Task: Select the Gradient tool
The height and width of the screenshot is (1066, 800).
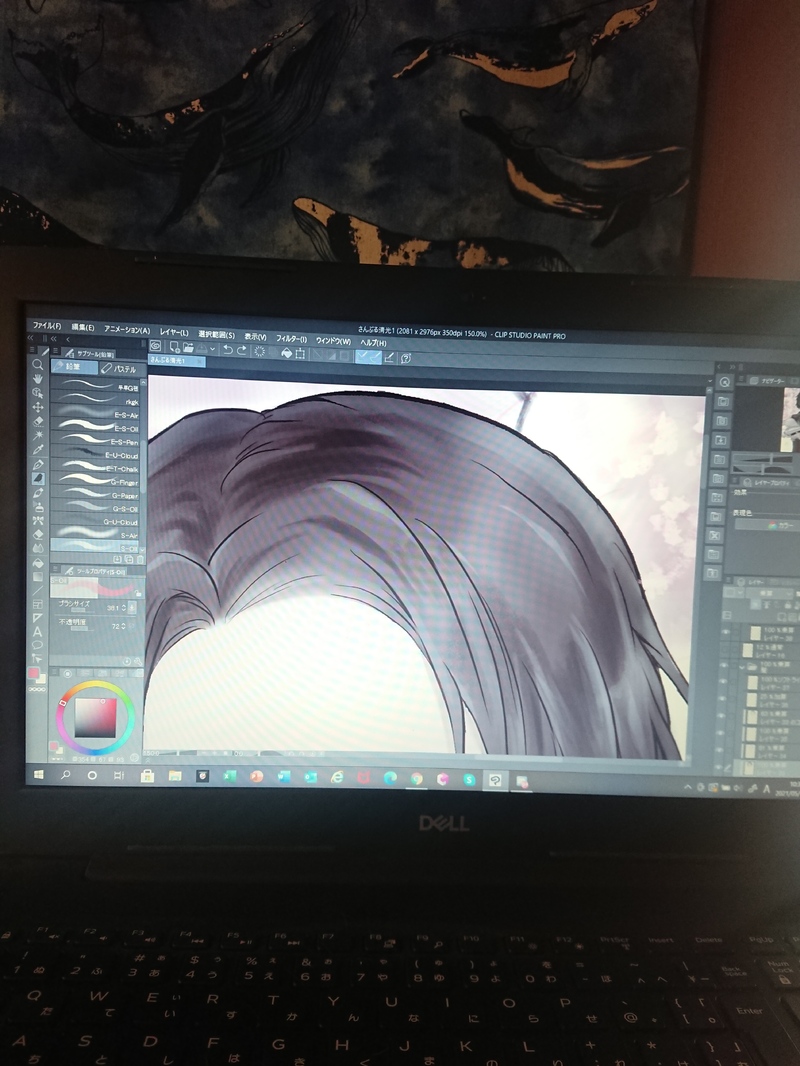Action: (x=38, y=577)
